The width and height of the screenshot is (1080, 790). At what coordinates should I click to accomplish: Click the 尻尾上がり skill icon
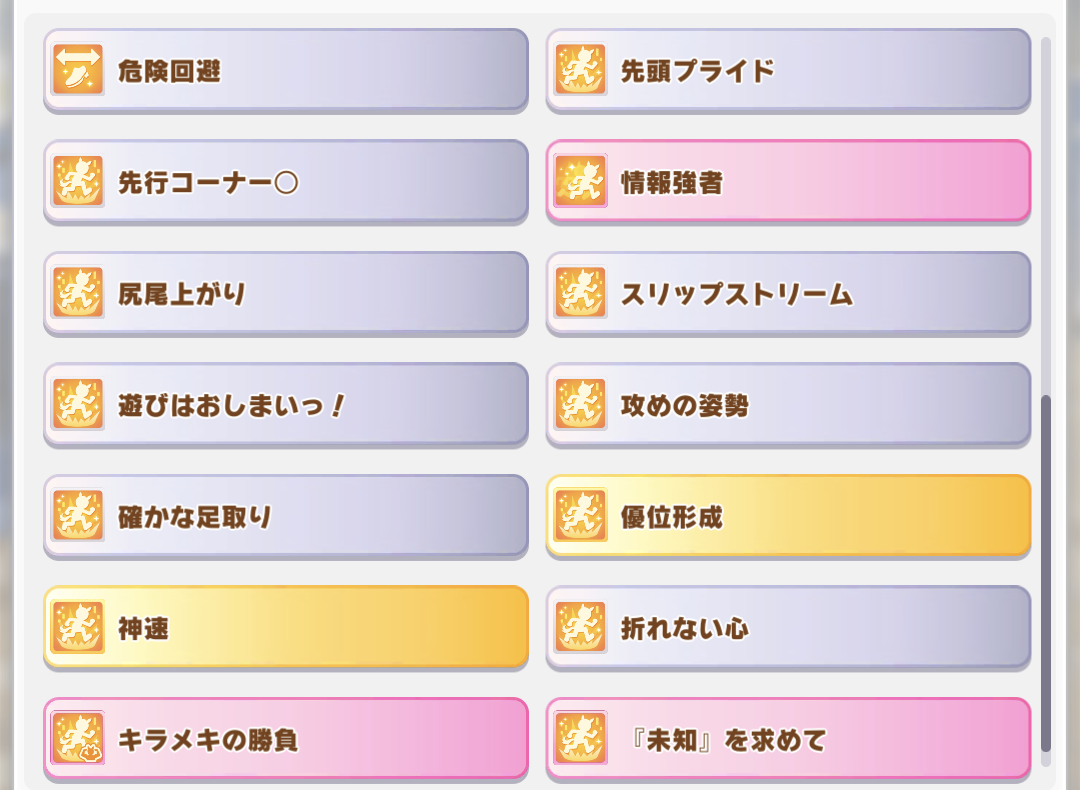78,293
